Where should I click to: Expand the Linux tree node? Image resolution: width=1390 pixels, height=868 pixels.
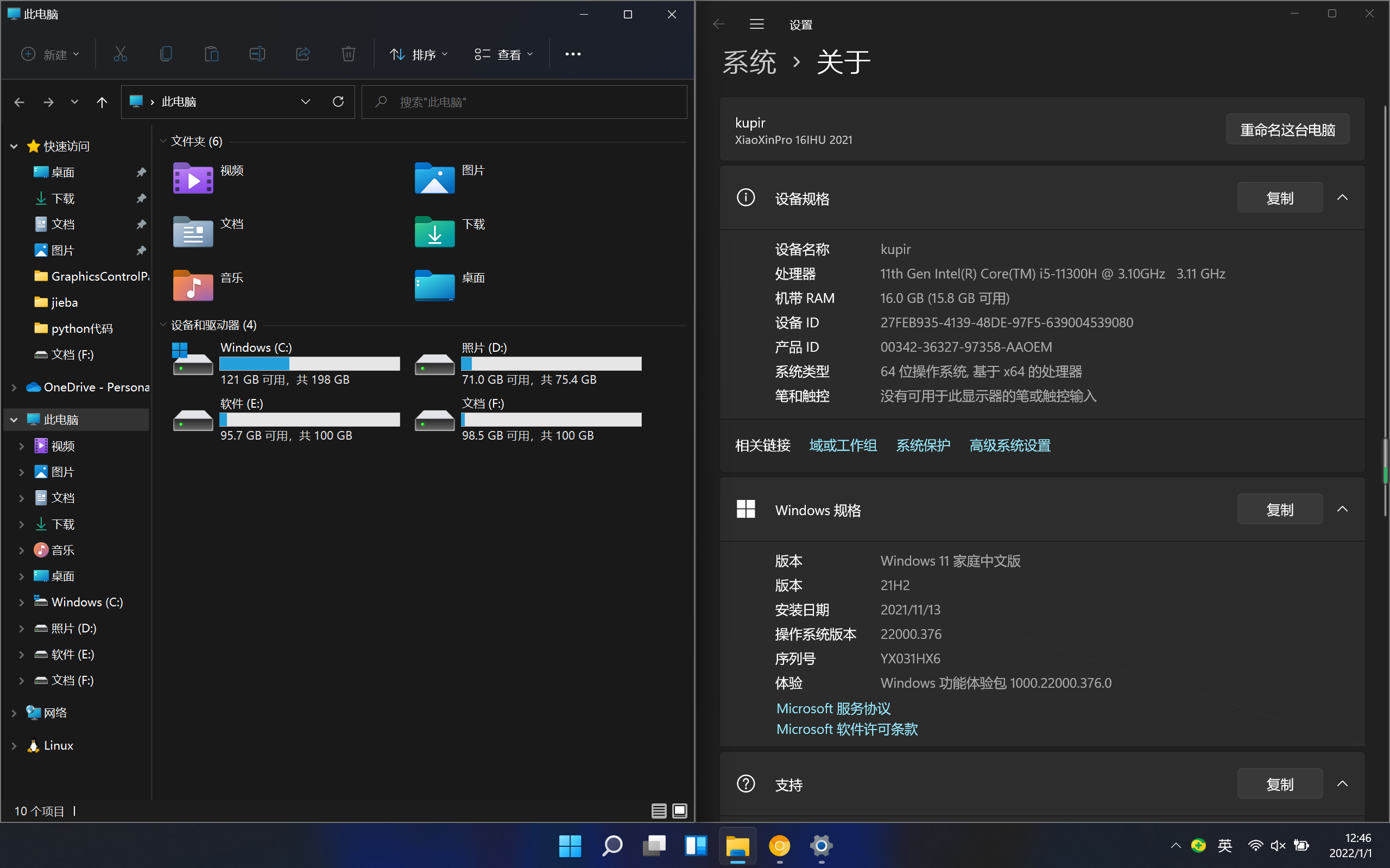coord(14,746)
